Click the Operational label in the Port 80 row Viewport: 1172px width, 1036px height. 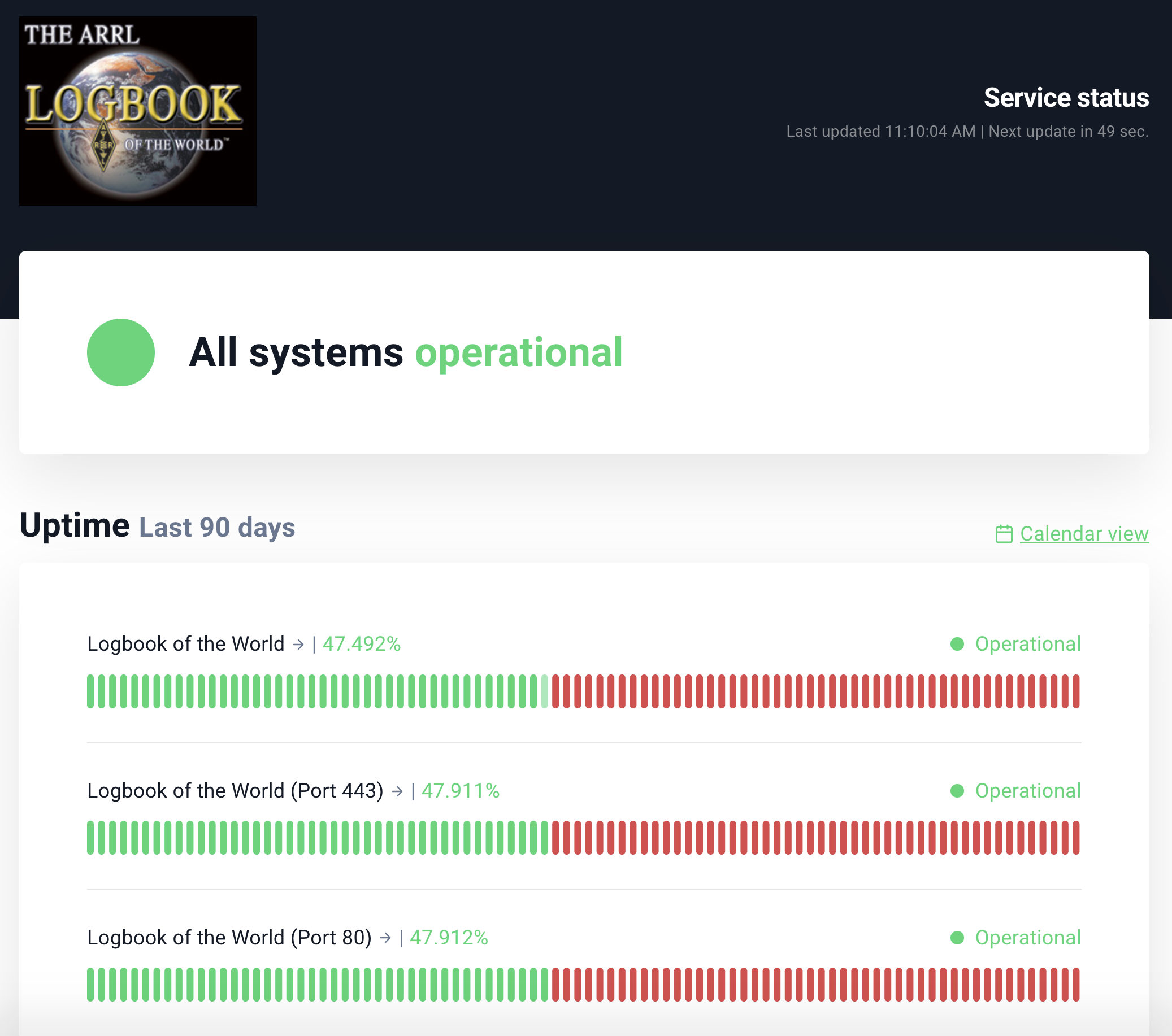click(x=1028, y=937)
